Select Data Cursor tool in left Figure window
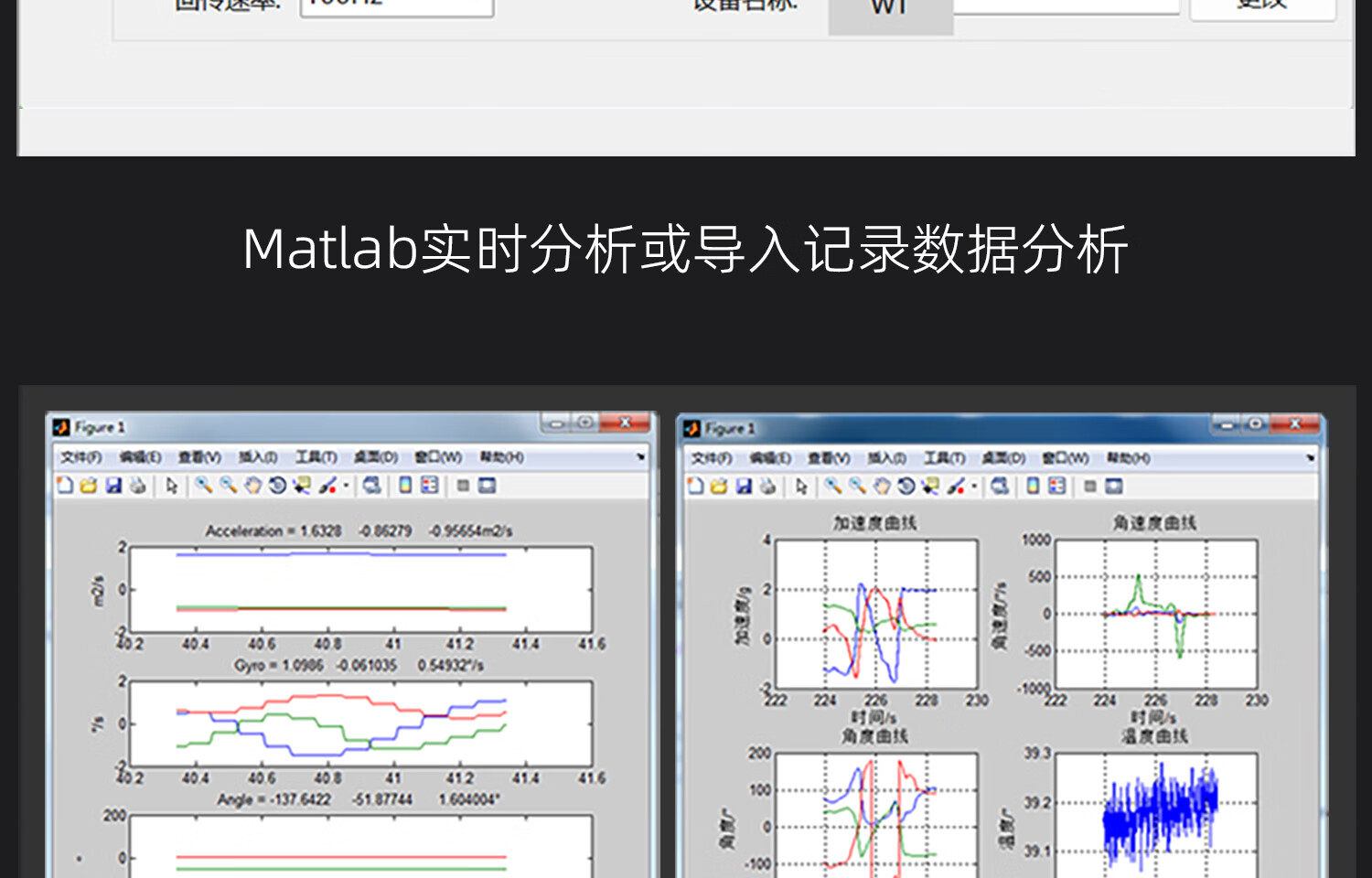The width and height of the screenshot is (1372, 878). (x=301, y=486)
